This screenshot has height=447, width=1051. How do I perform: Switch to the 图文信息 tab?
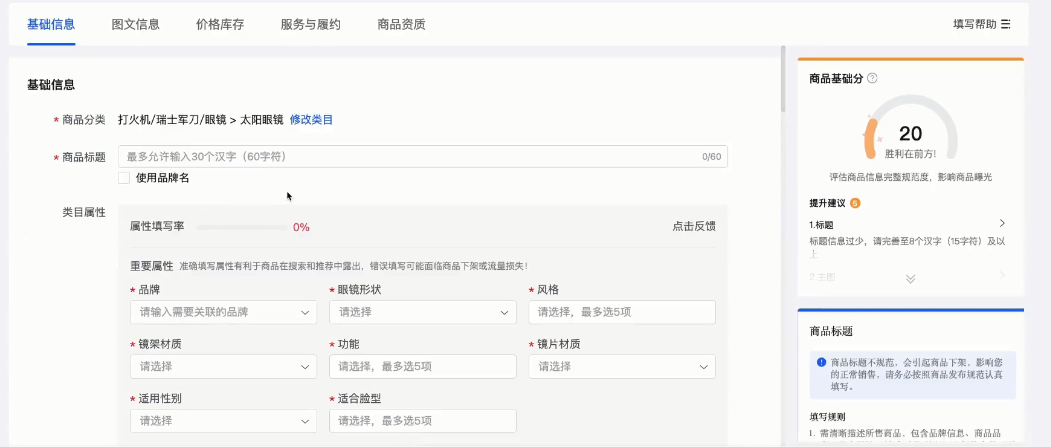[x=135, y=25]
